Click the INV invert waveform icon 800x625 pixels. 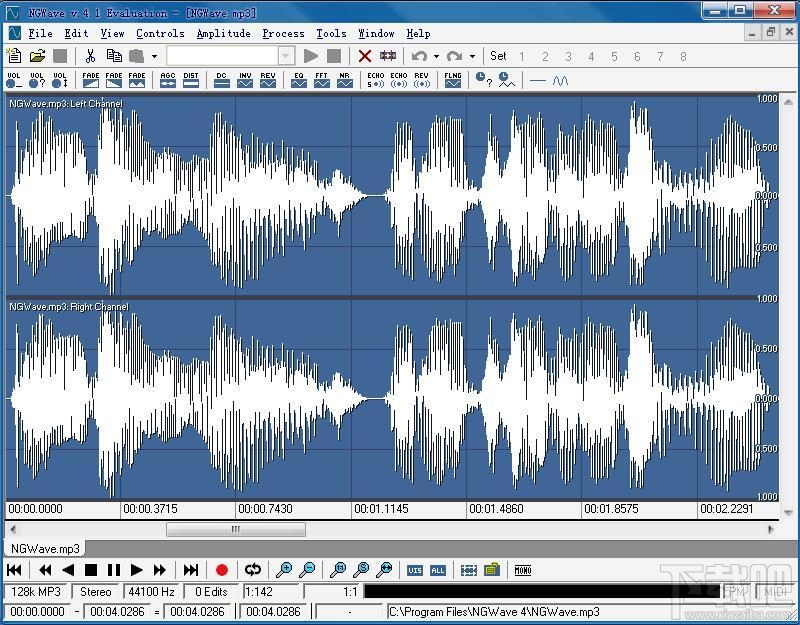pyautogui.click(x=245, y=80)
